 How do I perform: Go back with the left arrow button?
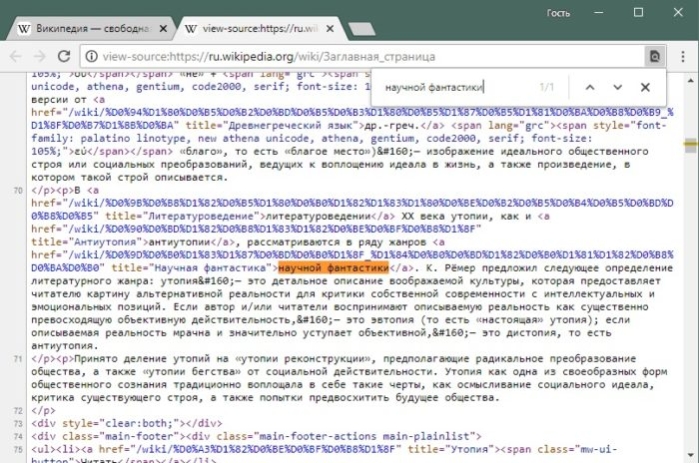tap(16, 56)
